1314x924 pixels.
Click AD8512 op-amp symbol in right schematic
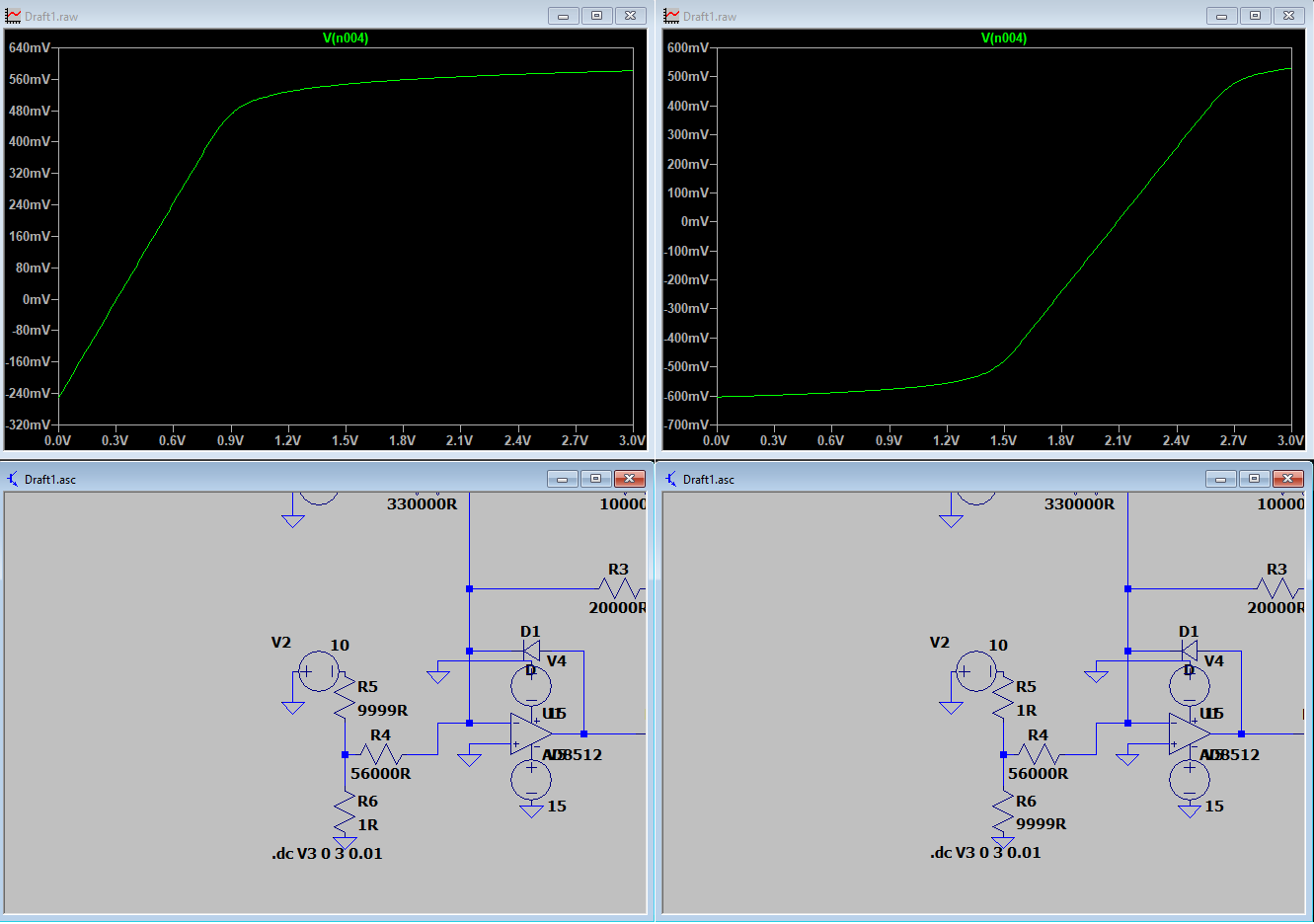point(1189,733)
